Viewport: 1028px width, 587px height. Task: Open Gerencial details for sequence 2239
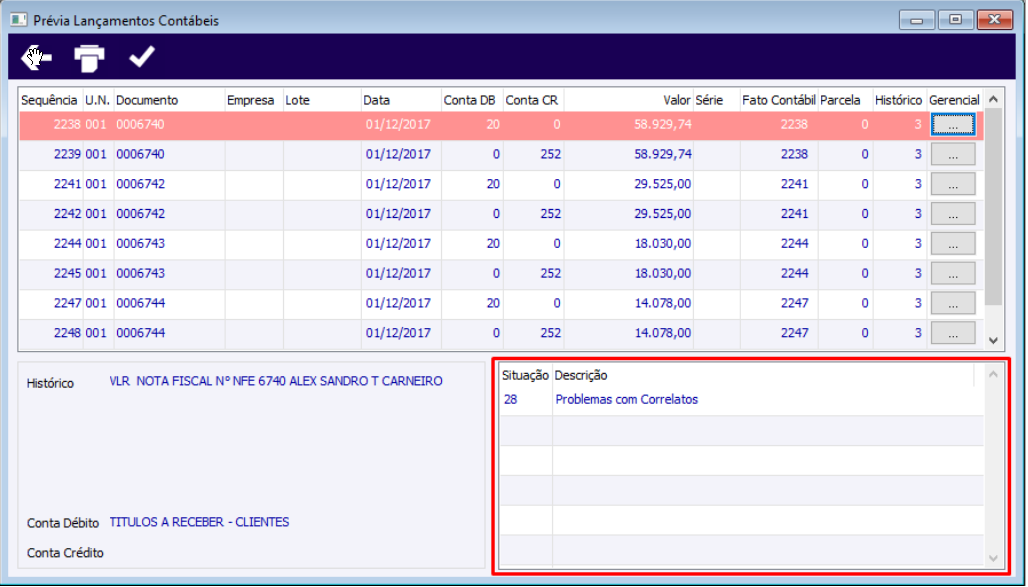953,155
